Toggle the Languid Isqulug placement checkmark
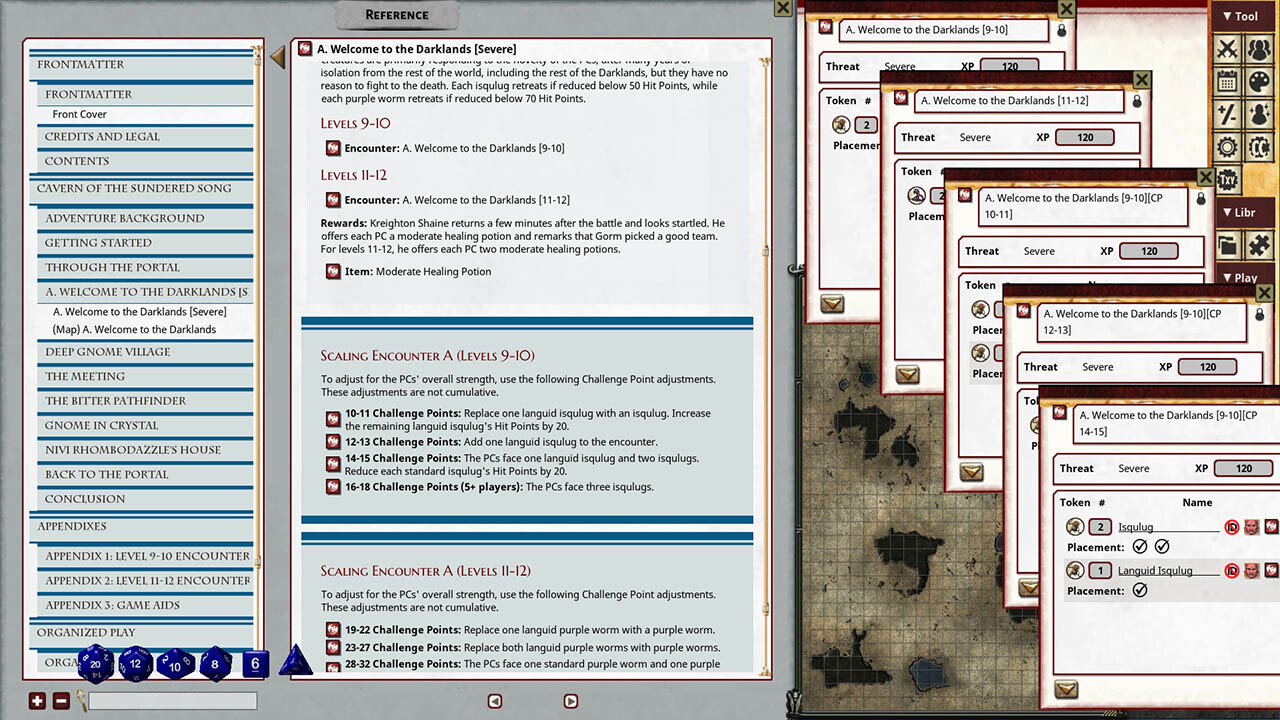 coord(1139,591)
